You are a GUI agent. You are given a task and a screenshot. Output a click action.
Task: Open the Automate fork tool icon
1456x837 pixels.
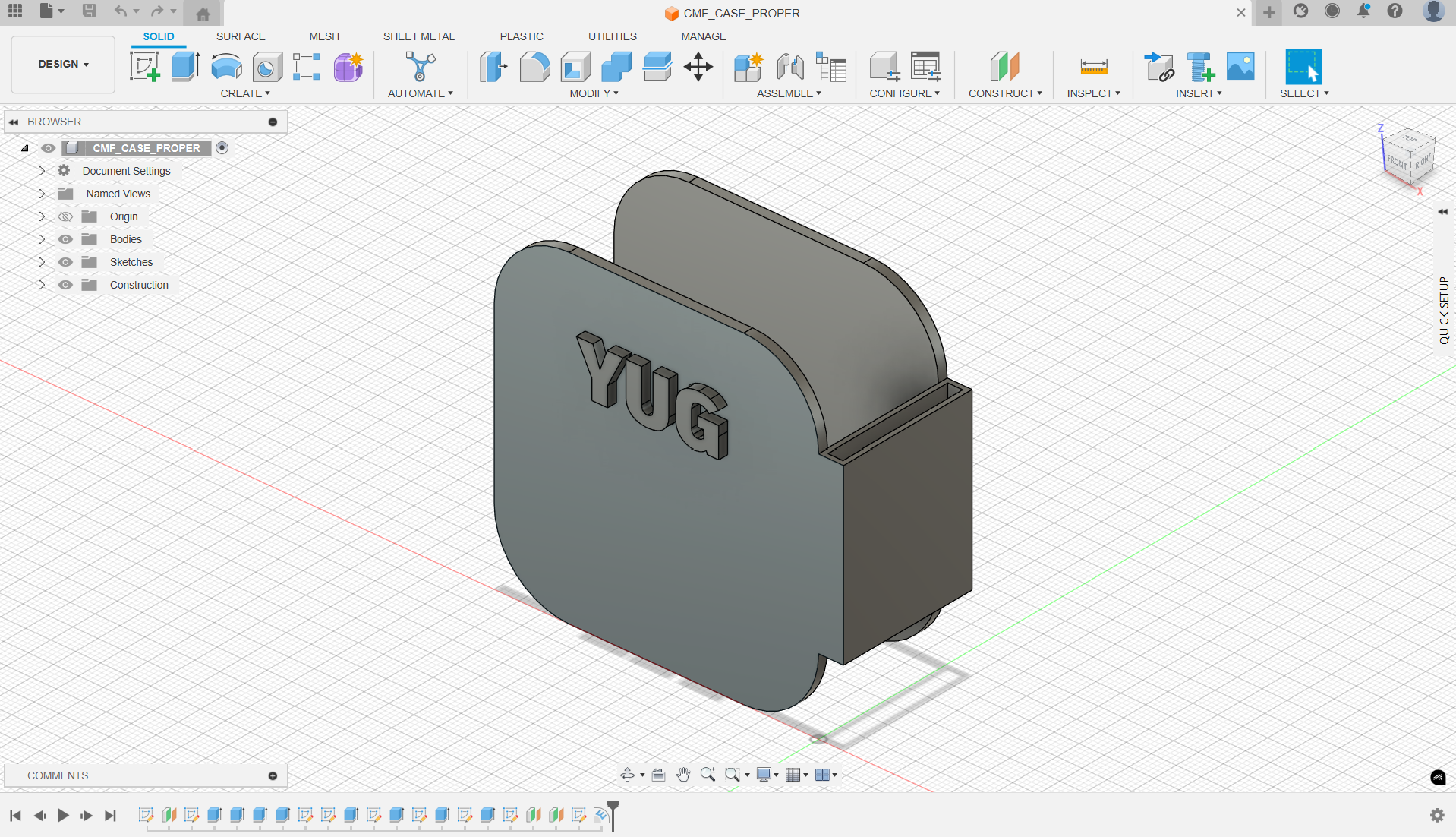(420, 67)
